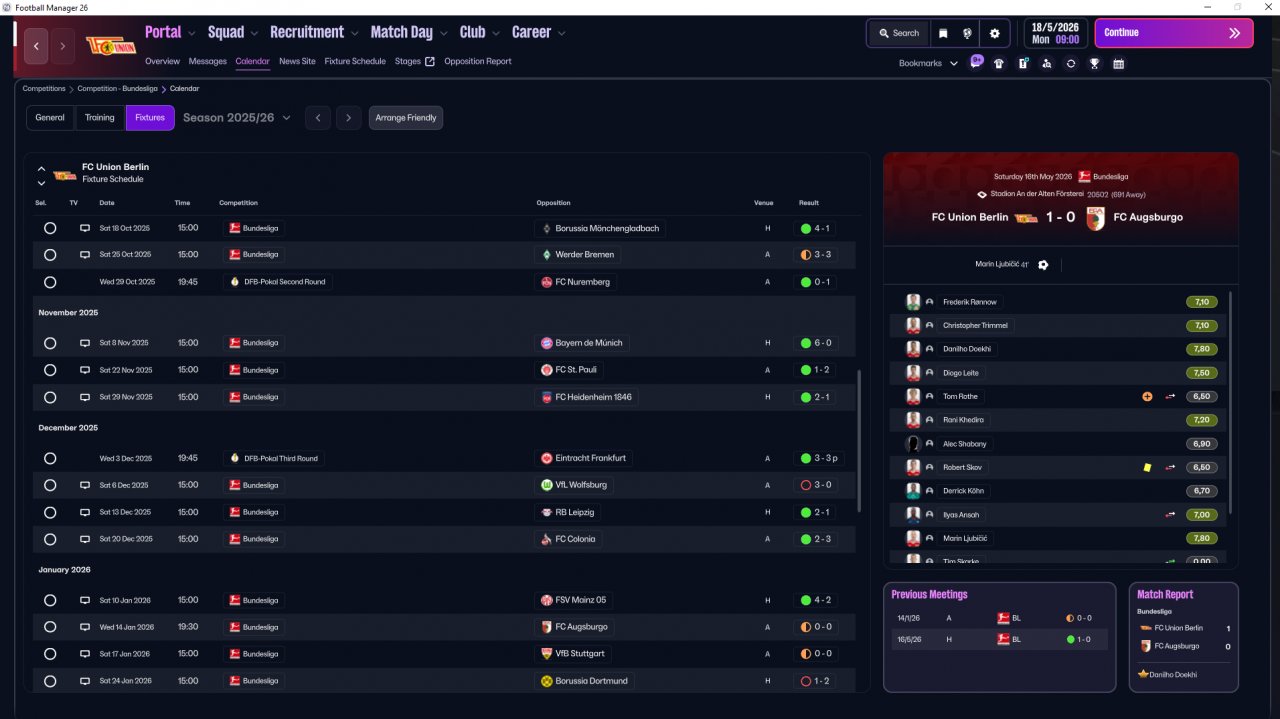
Task: Click Ilyas Ansah's substitution arrows icon
Action: (1170, 515)
